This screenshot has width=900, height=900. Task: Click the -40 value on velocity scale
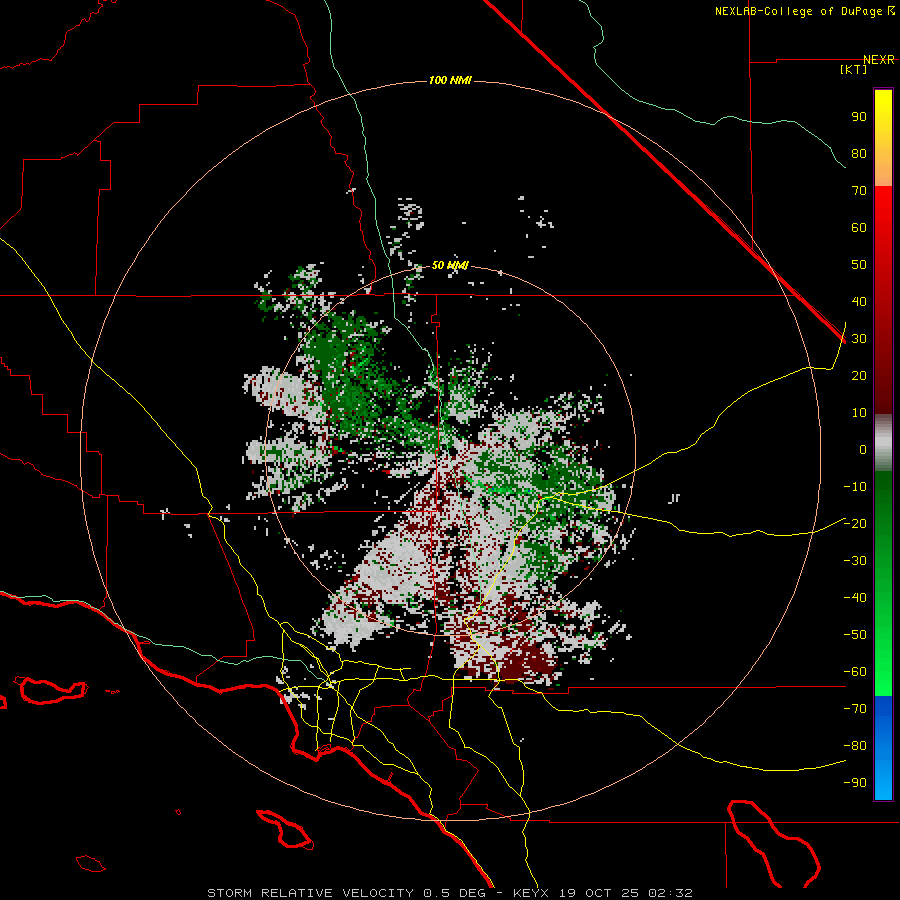855,598
